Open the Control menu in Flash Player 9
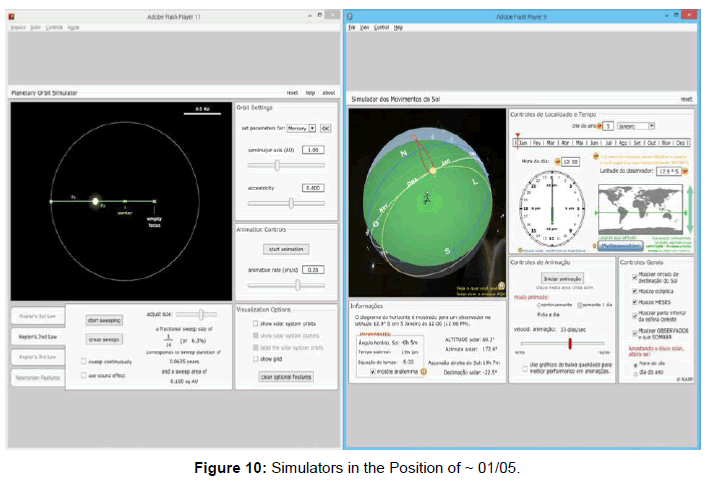This screenshot has height=481, width=712. click(381, 28)
